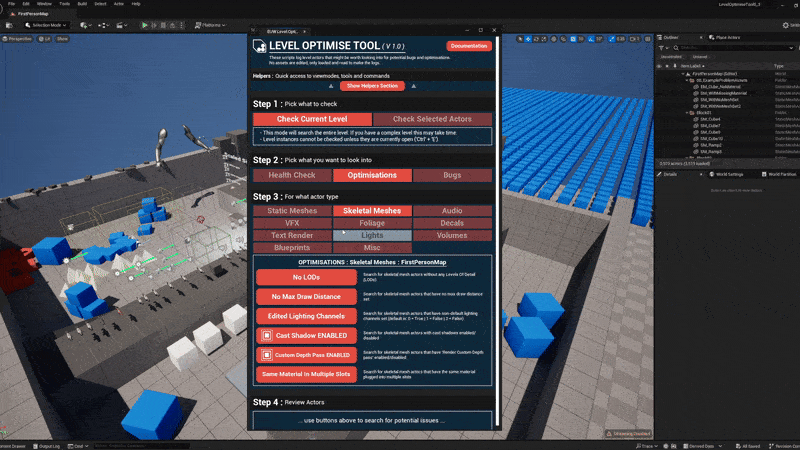Image resolution: width=800 pixels, height=450 pixels.
Task: Click the Stop simulation button in toolbar
Action: pos(163,25)
